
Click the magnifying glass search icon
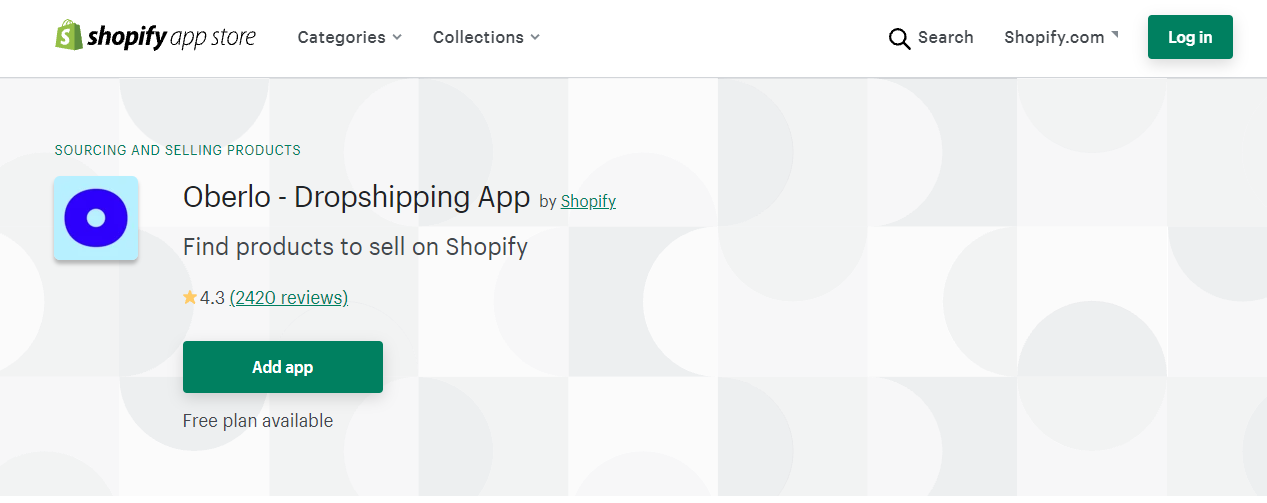(x=899, y=38)
